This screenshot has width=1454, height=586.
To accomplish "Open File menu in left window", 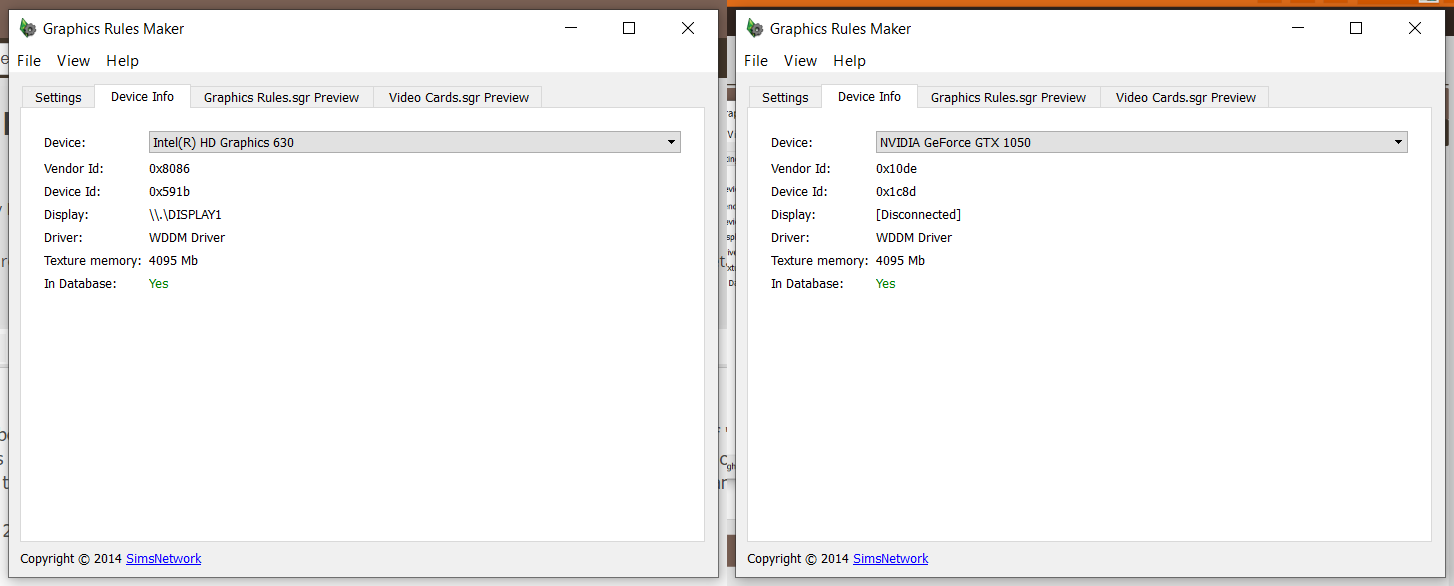I will click(29, 61).
